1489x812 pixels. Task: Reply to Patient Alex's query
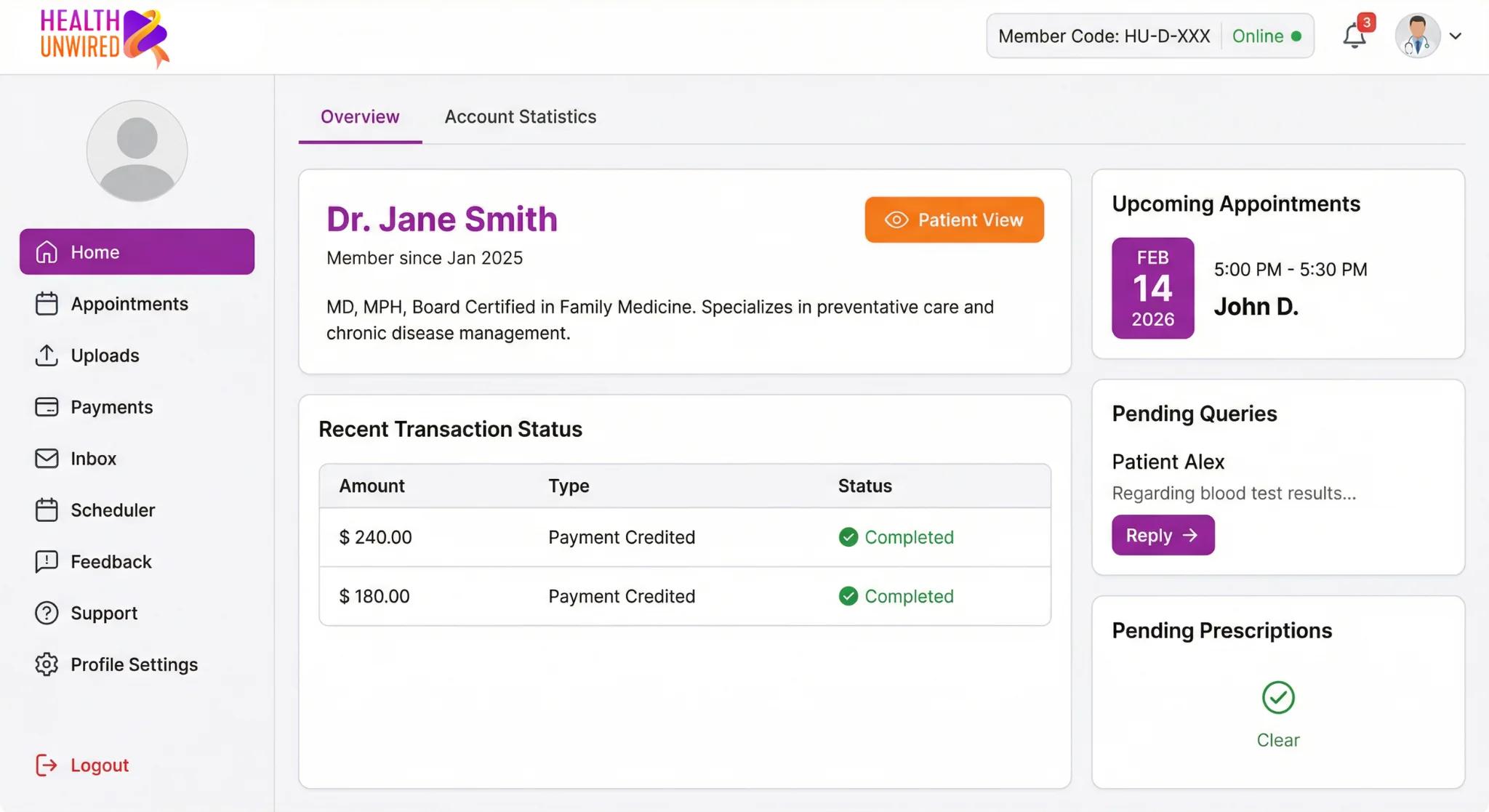coord(1162,535)
